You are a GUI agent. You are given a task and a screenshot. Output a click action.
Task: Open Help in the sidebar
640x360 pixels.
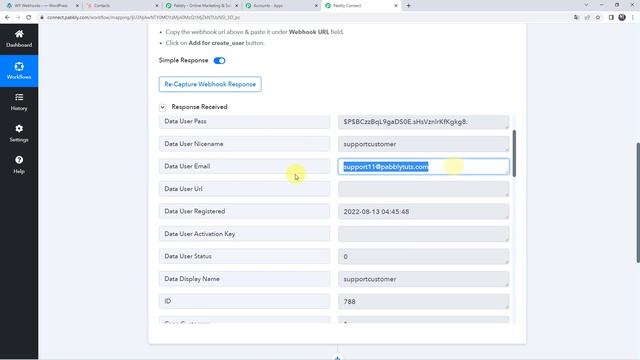pyautogui.click(x=19, y=165)
